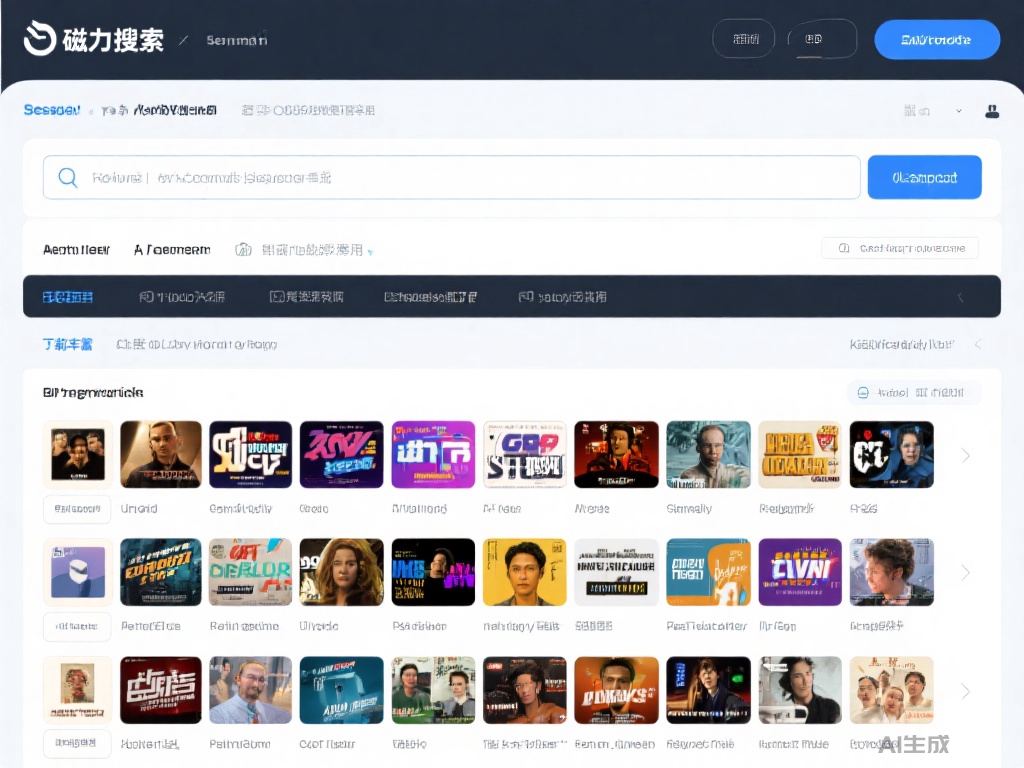Show more items in the third thumbnail row
This screenshot has width=1024, height=768.
click(x=966, y=691)
